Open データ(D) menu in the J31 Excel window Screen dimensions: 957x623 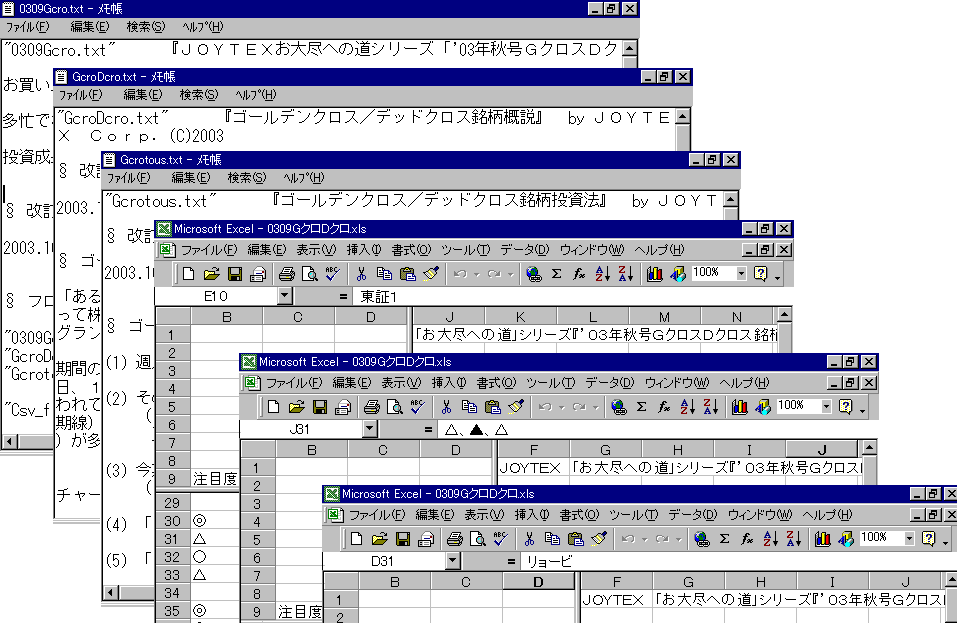click(x=610, y=383)
